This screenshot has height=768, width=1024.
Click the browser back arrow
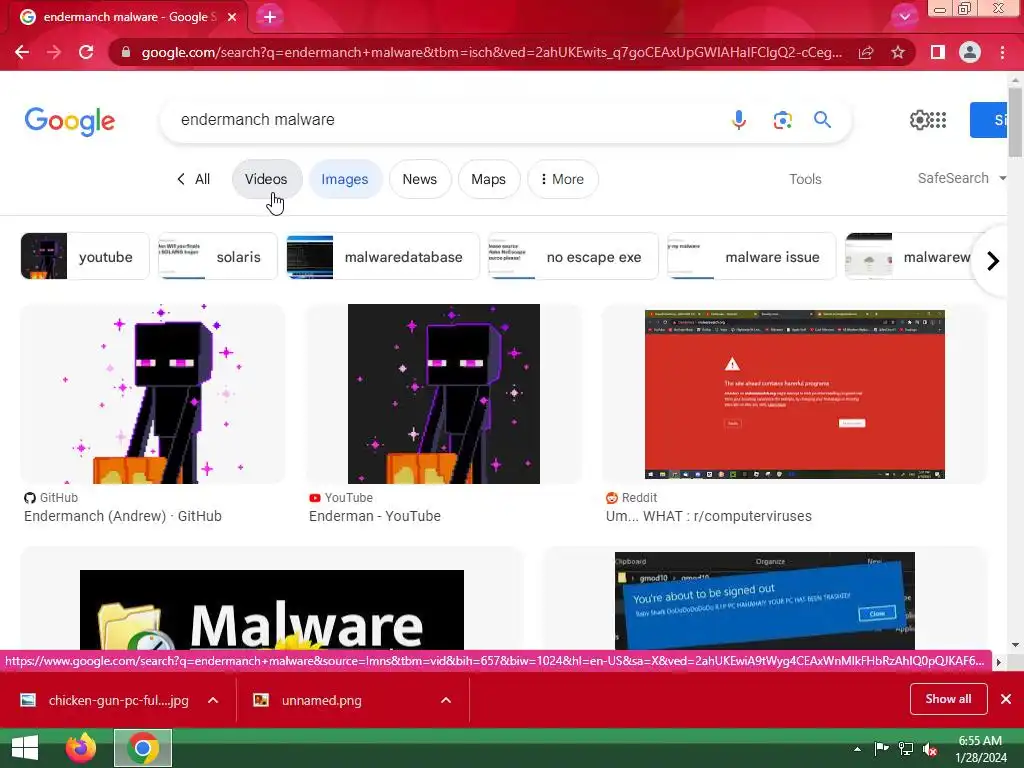pos(22,52)
